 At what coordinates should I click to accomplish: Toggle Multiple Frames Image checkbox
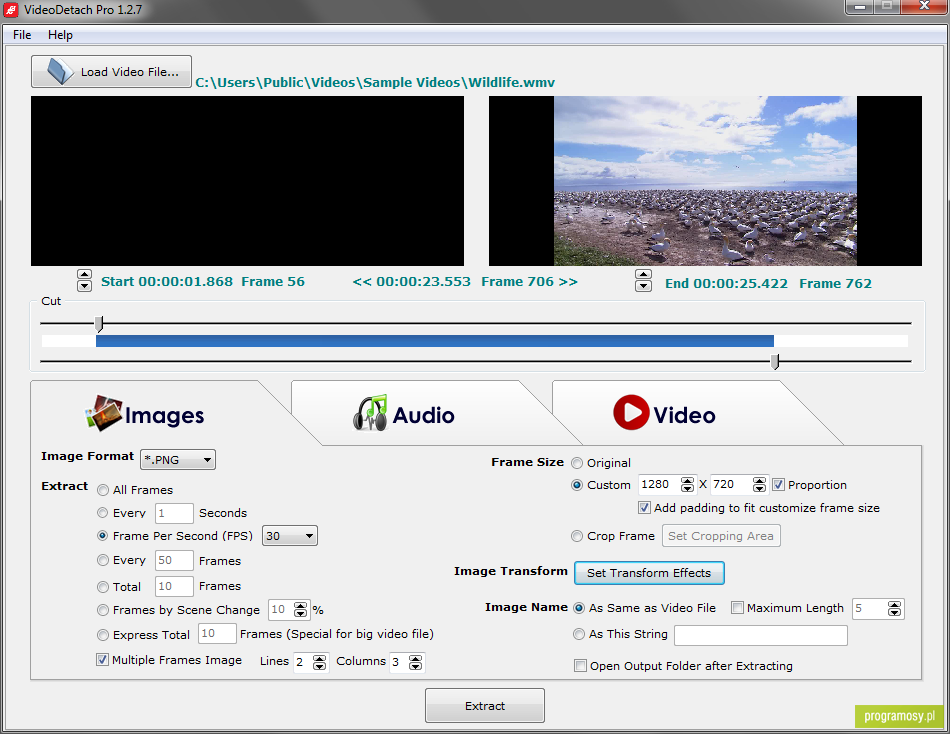click(102, 659)
